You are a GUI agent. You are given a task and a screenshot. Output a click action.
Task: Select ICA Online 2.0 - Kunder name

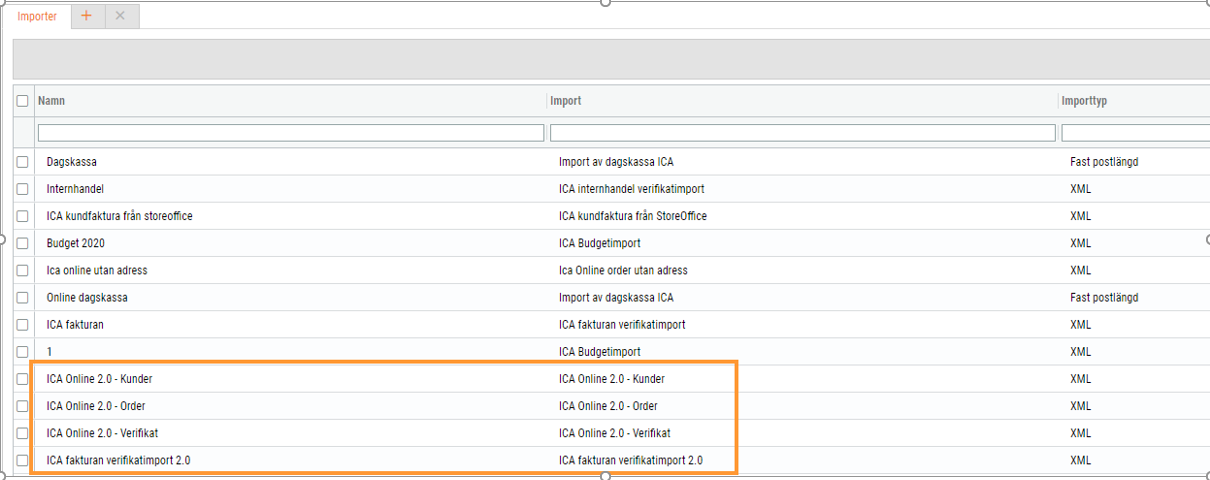click(x=99, y=379)
